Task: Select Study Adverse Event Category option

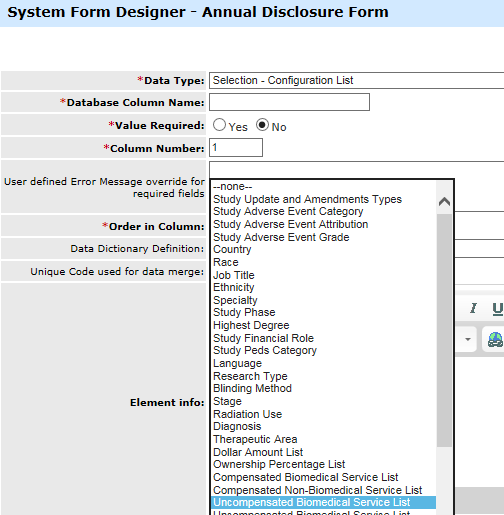Action: click(x=323, y=211)
